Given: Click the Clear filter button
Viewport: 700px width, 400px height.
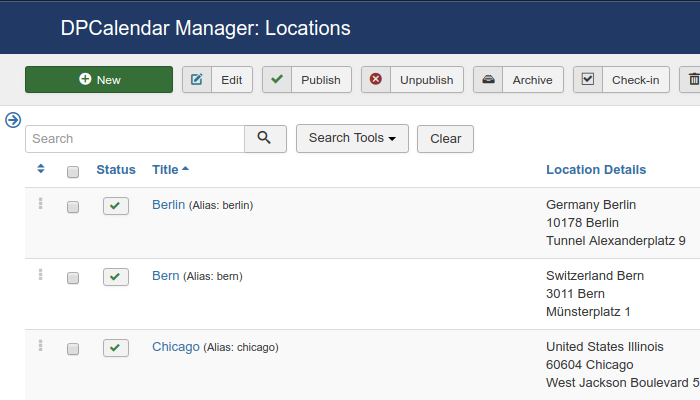Looking at the screenshot, I should pyautogui.click(x=445, y=139).
